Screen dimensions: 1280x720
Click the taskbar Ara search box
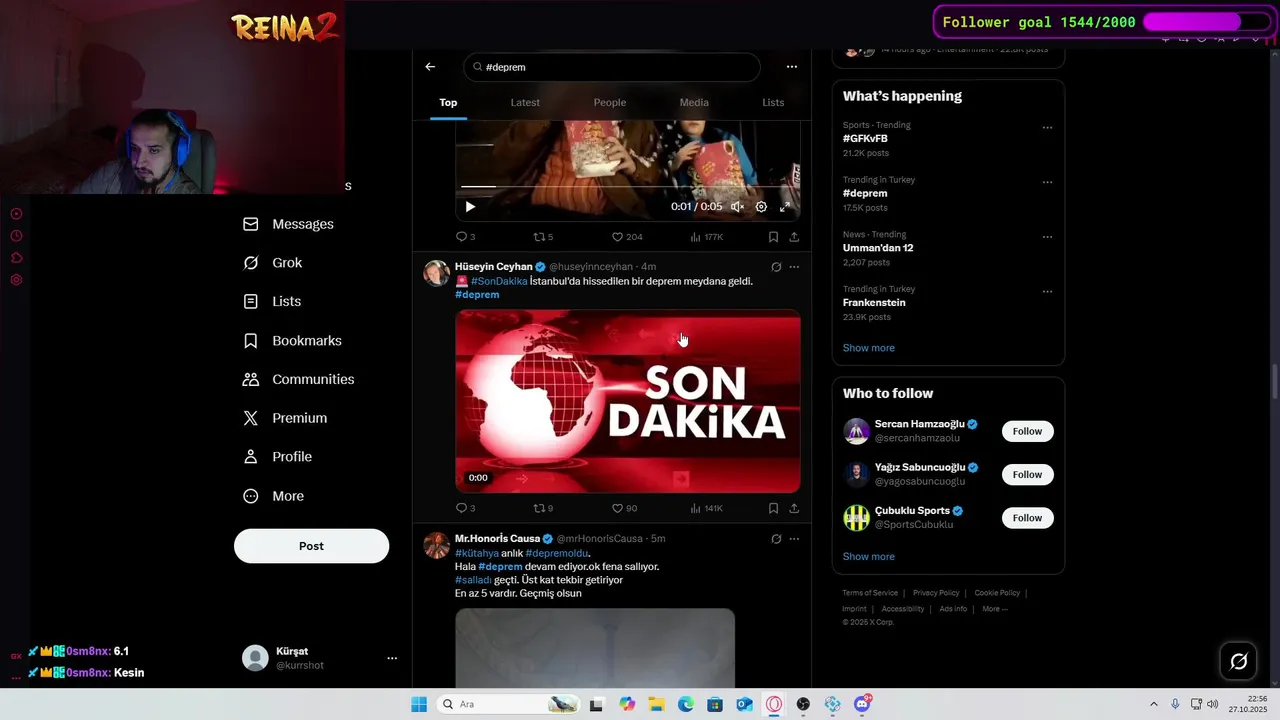tap(510, 704)
